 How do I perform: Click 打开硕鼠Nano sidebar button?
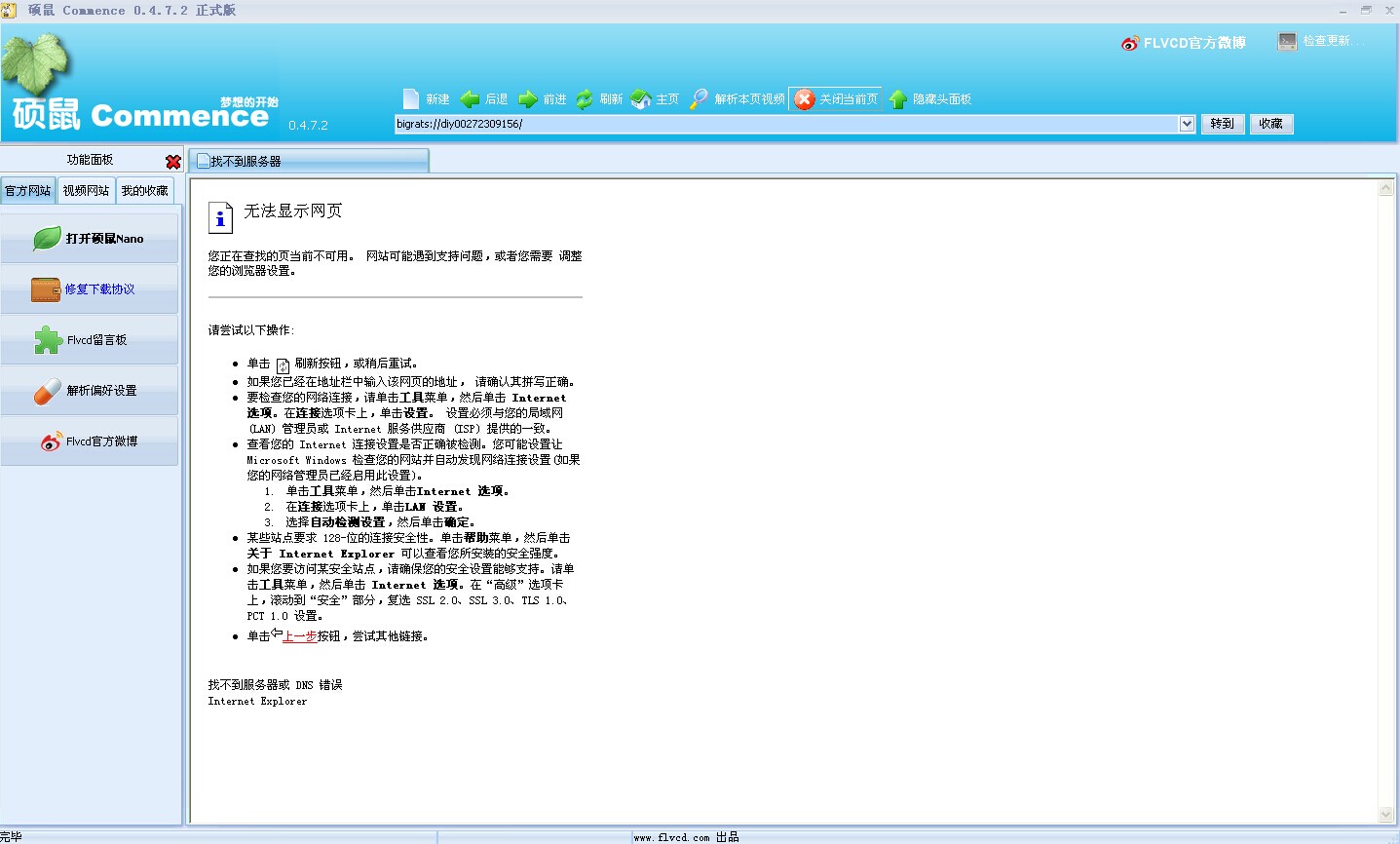pyautogui.click(x=90, y=238)
